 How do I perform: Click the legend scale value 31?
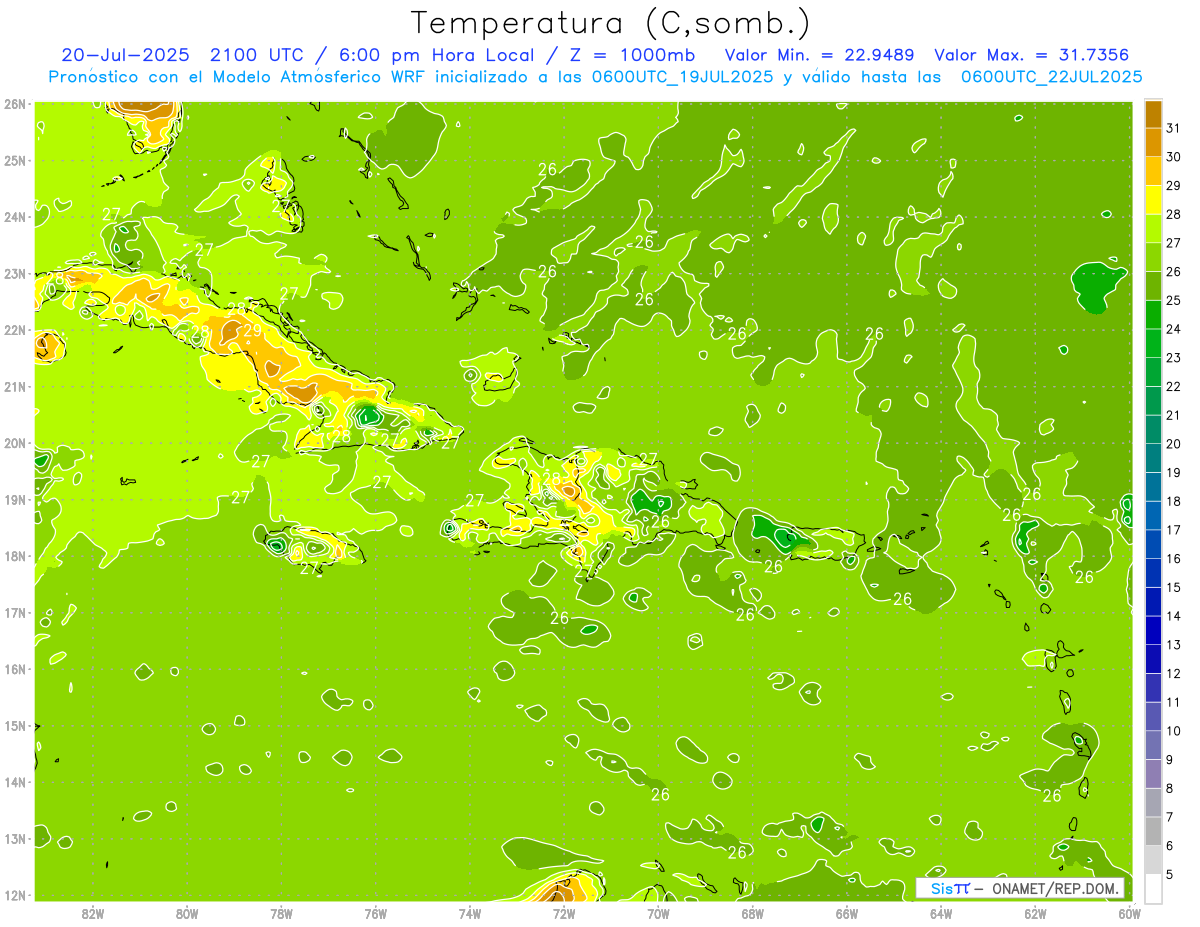coord(1174,128)
